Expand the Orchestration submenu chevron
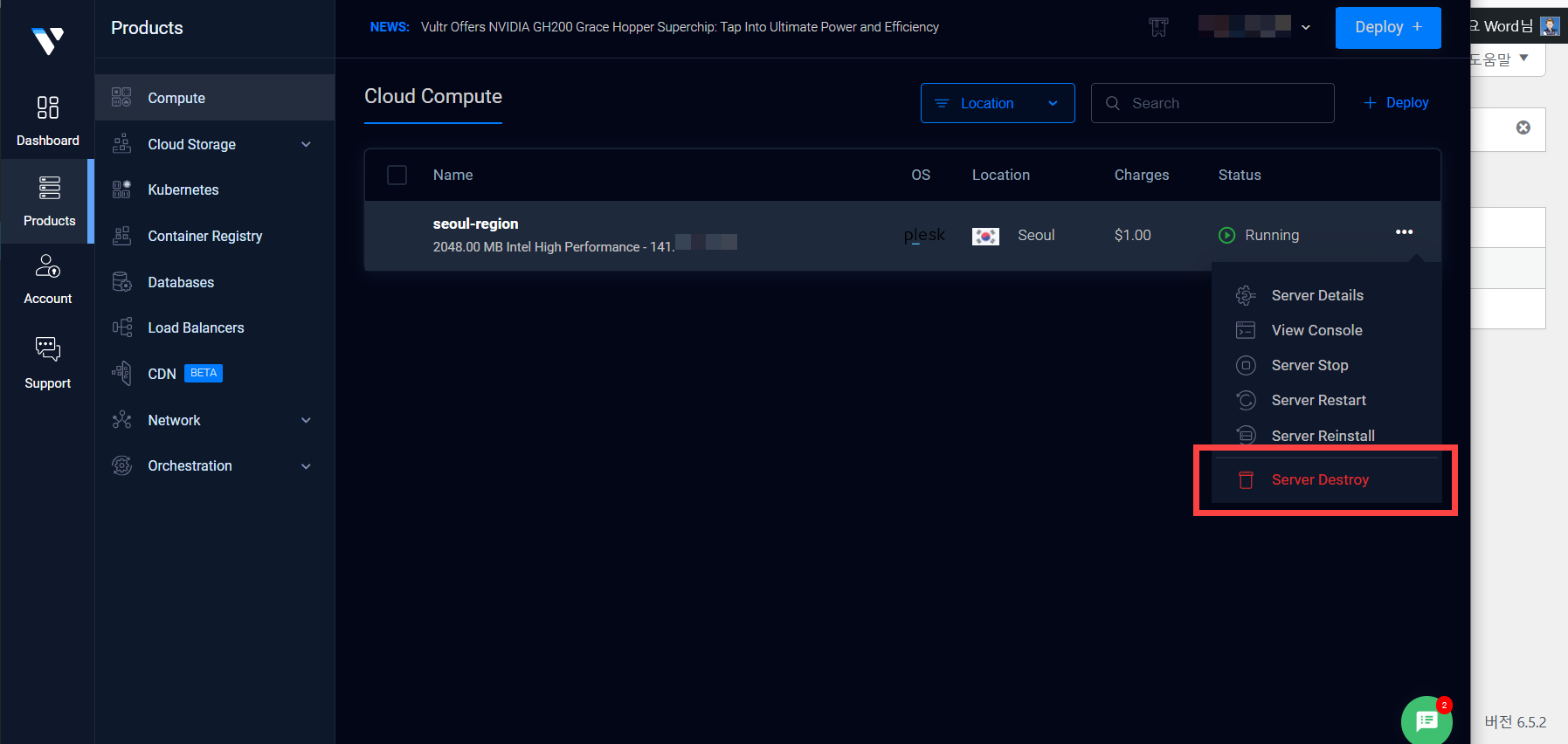Image resolution: width=1568 pixels, height=744 pixels. pyautogui.click(x=306, y=466)
